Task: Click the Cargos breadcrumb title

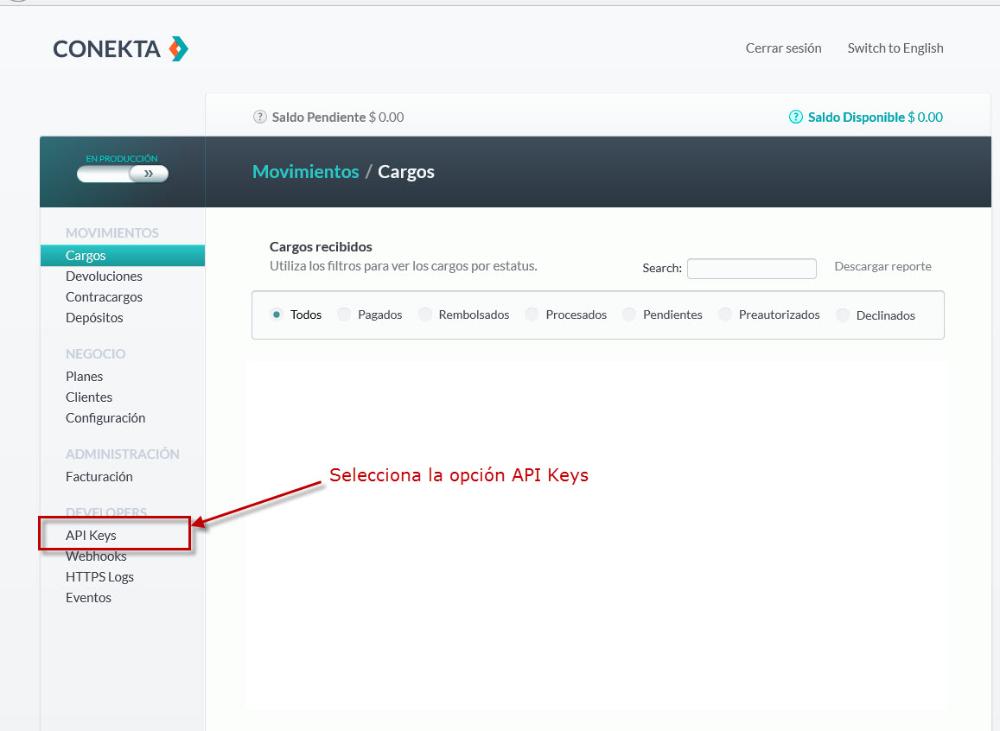Action: pos(406,172)
